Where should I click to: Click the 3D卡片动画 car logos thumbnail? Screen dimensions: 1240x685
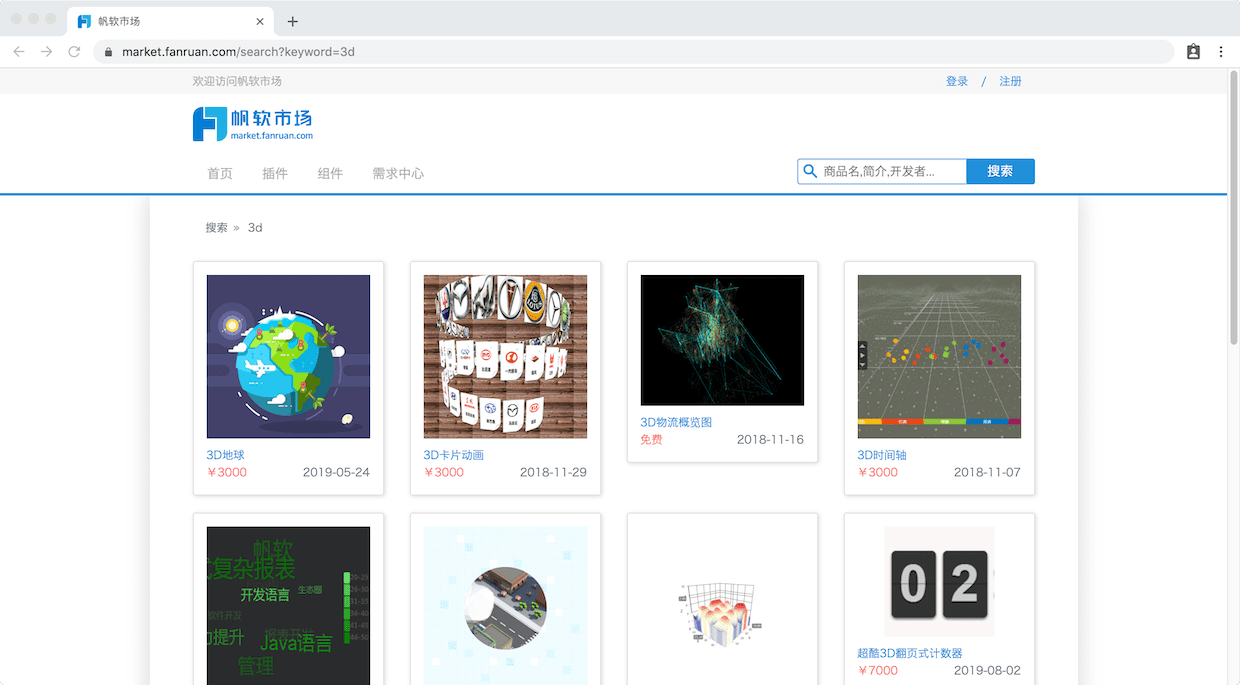pyautogui.click(x=506, y=356)
